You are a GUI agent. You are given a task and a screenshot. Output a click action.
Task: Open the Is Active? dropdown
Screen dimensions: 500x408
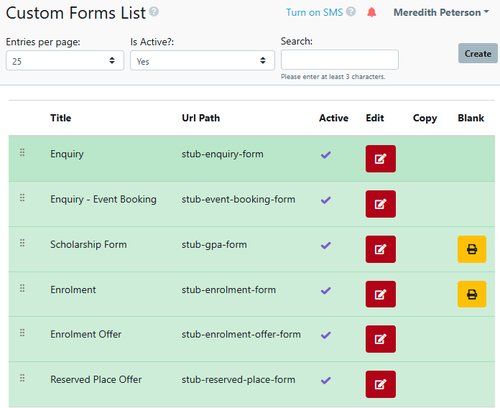click(202, 60)
